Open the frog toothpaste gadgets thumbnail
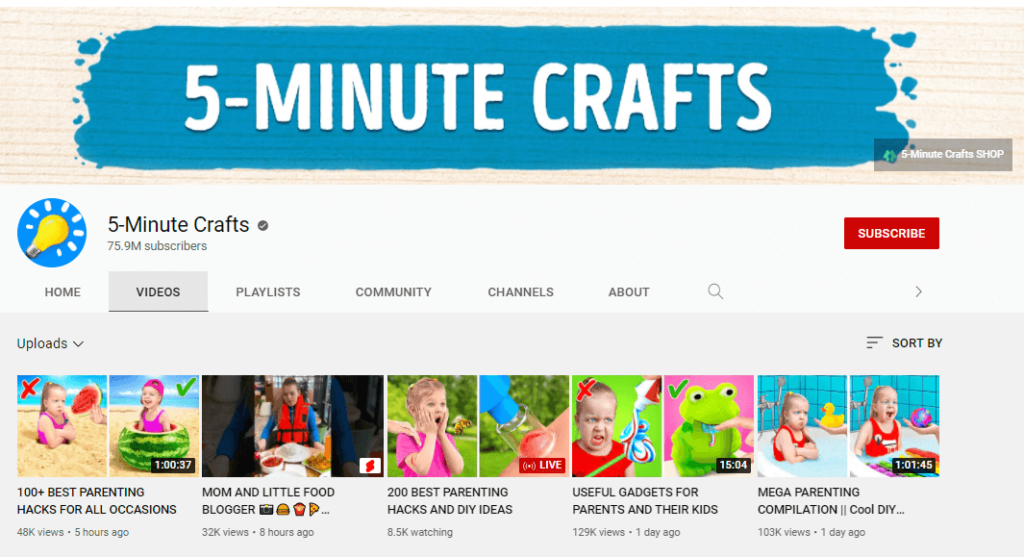Viewport: 1024px width, 557px height. [663, 426]
